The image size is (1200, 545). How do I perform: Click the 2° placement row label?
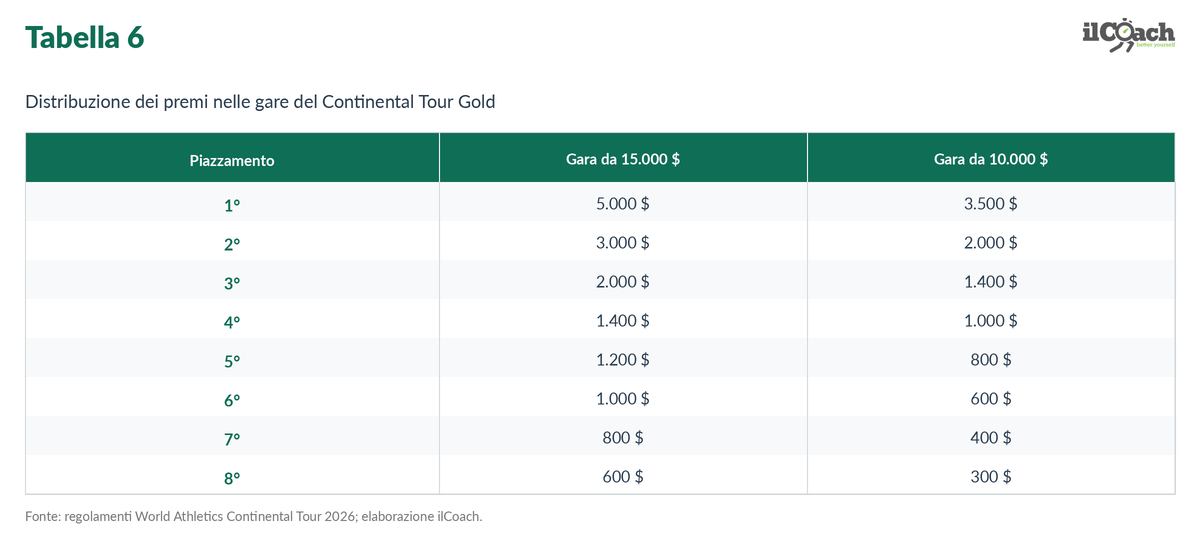(232, 243)
